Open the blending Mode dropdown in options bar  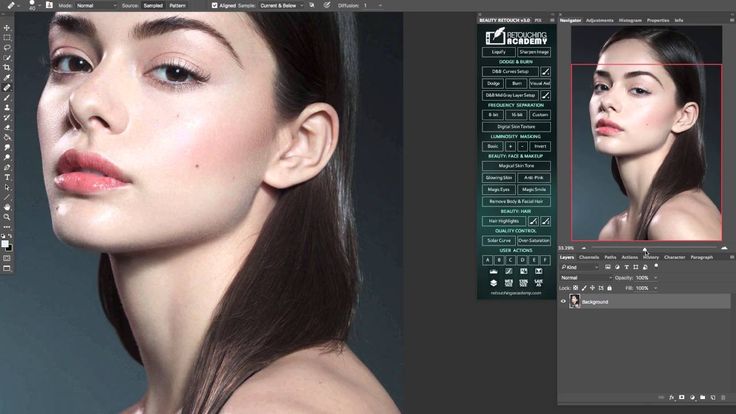pyautogui.click(x=96, y=6)
